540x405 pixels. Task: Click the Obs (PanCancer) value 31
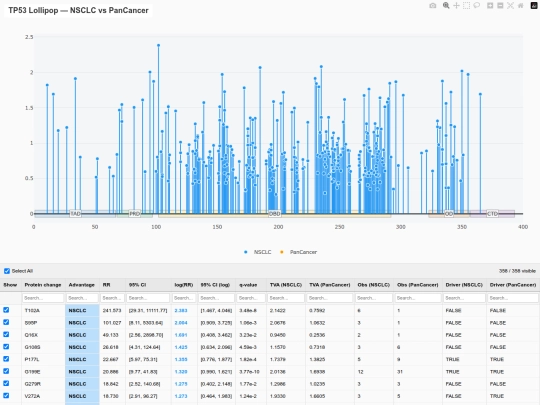pos(400,372)
